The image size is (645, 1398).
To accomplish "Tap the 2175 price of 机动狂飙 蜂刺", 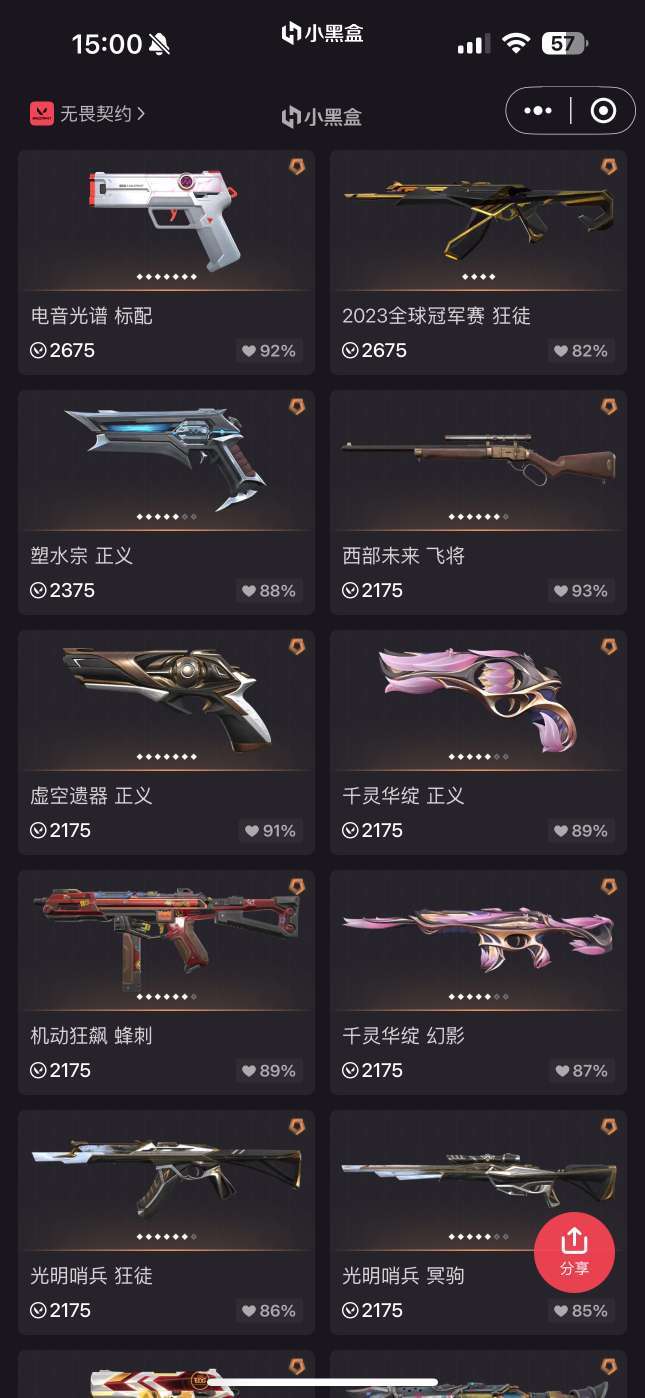I will pyautogui.click(x=70, y=1071).
